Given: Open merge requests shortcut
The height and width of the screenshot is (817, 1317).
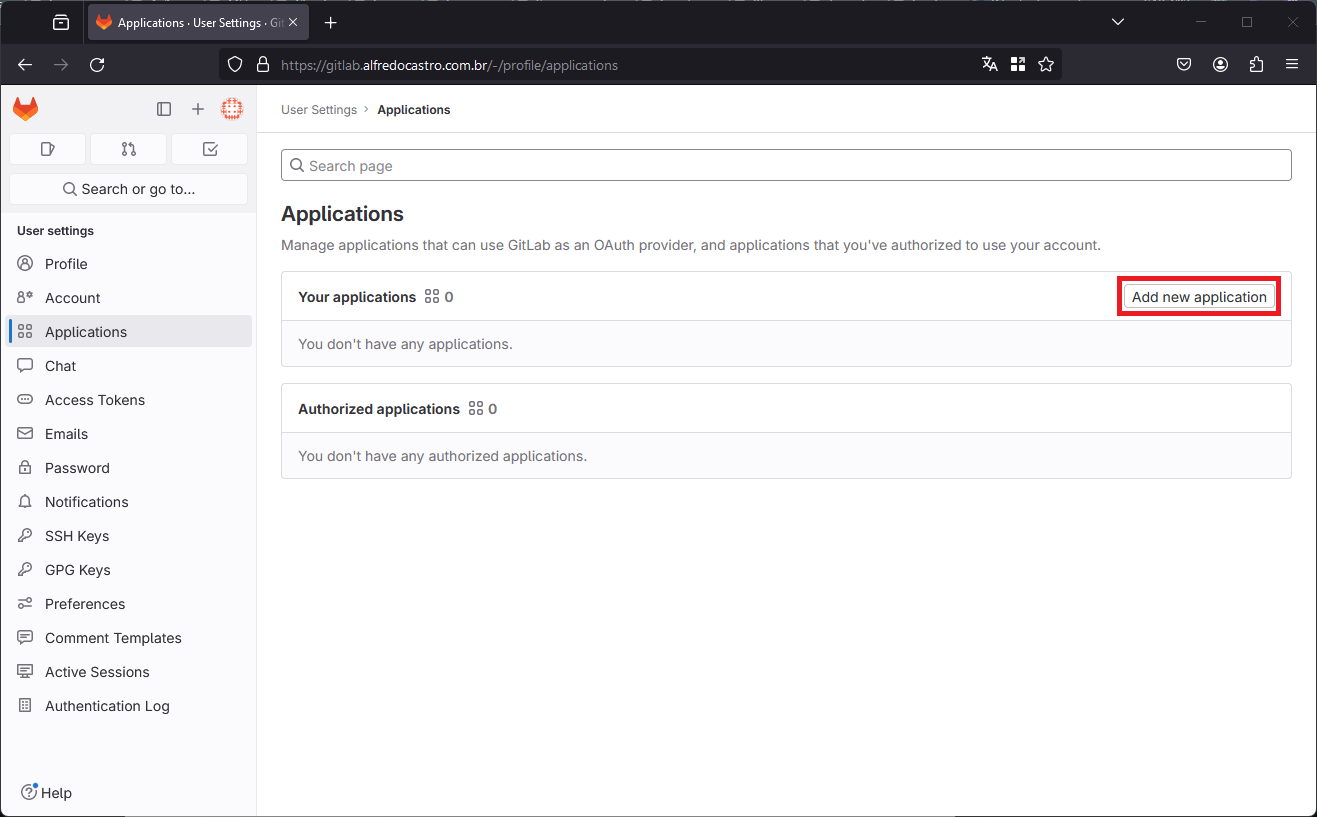Looking at the screenshot, I should point(128,149).
